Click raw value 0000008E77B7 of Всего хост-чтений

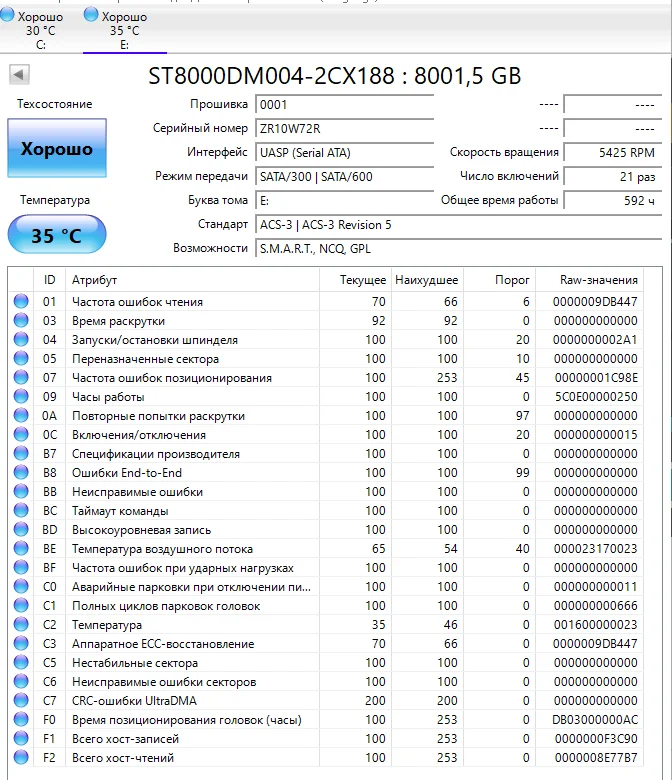click(x=596, y=758)
